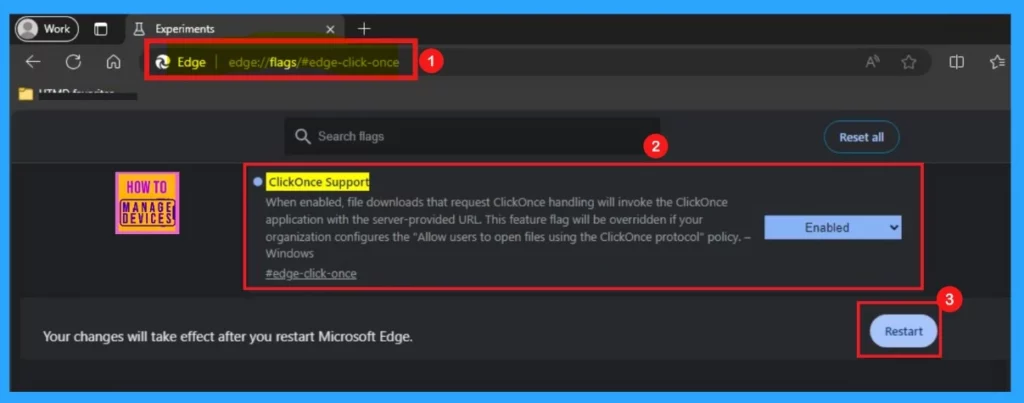Close the Experiments tab

(x=330, y=29)
